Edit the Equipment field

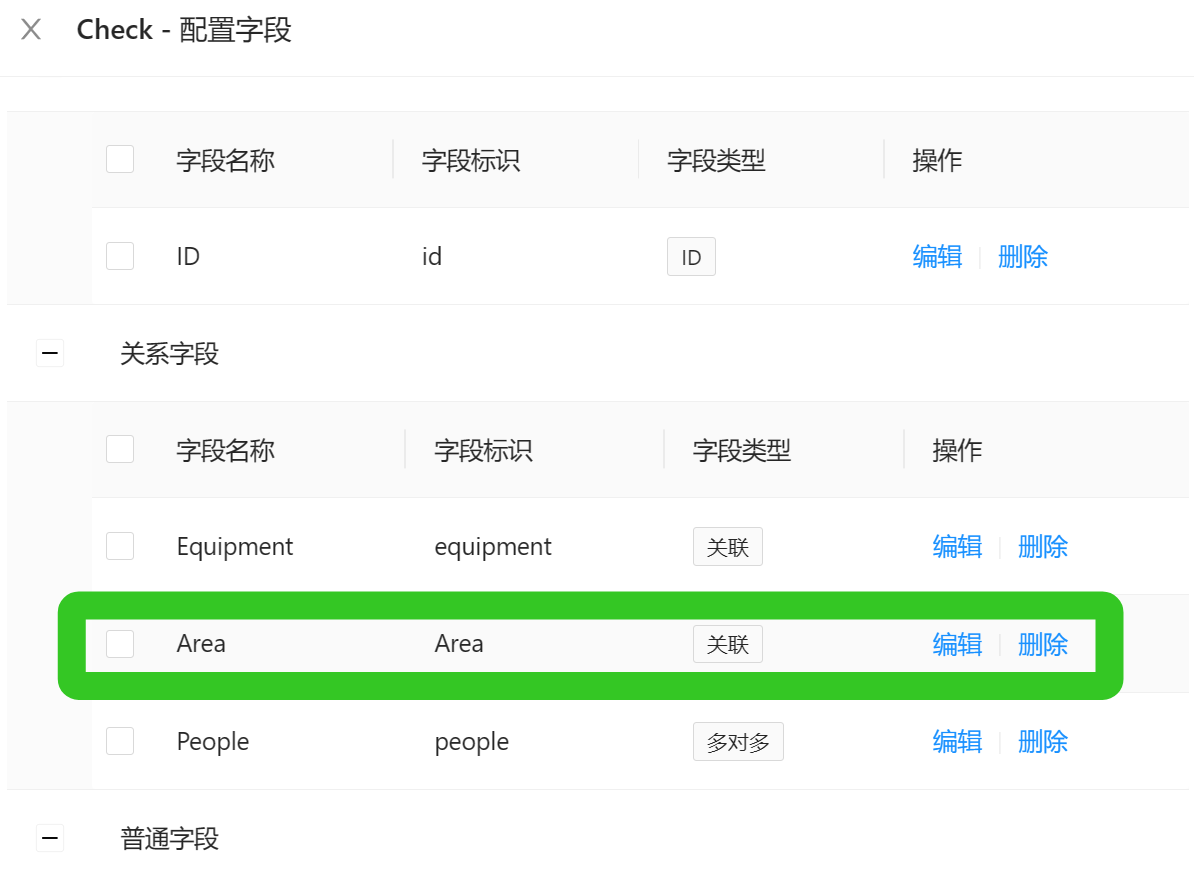(x=956, y=546)
